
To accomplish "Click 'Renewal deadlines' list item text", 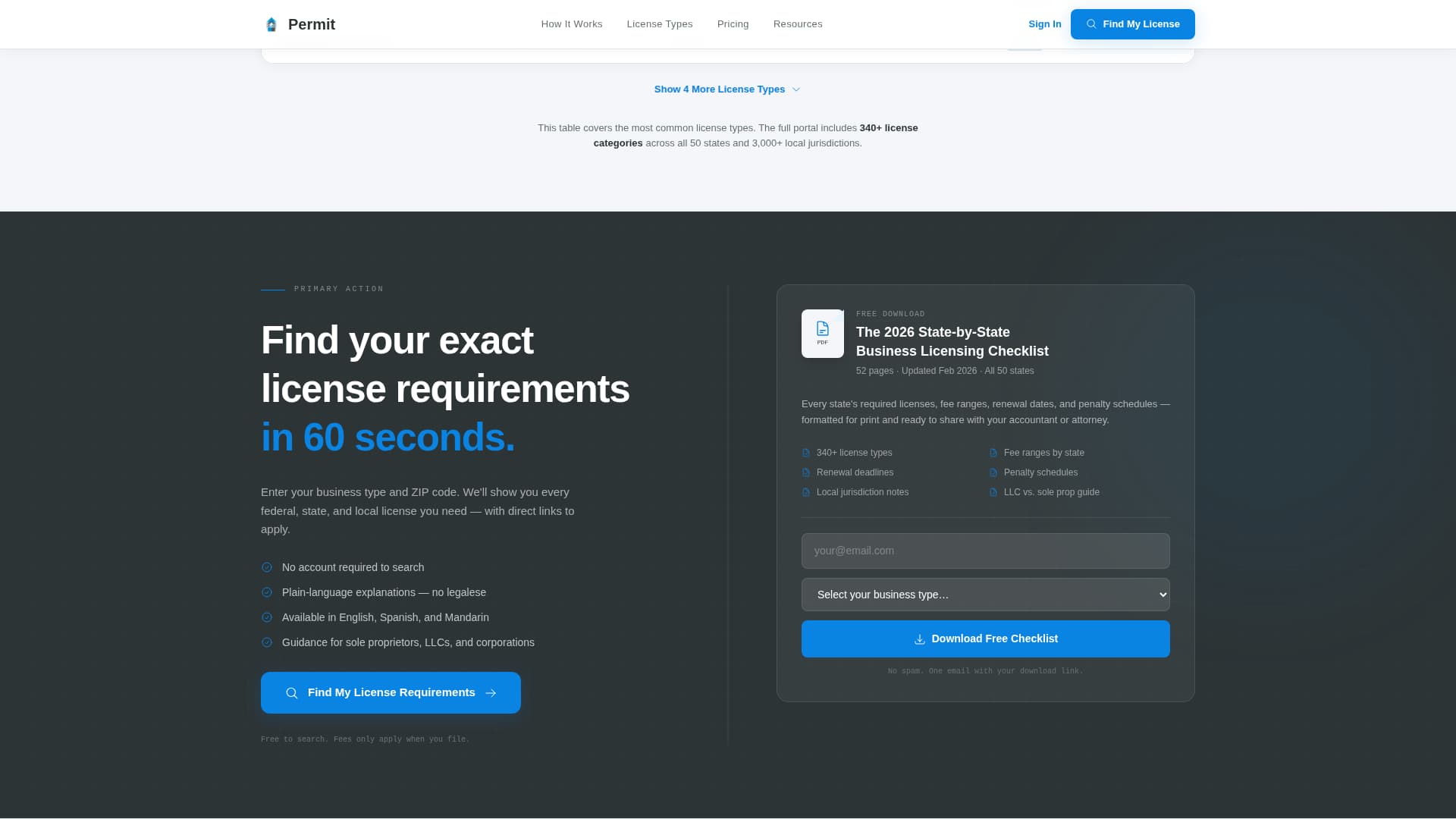I will (855, 472).
